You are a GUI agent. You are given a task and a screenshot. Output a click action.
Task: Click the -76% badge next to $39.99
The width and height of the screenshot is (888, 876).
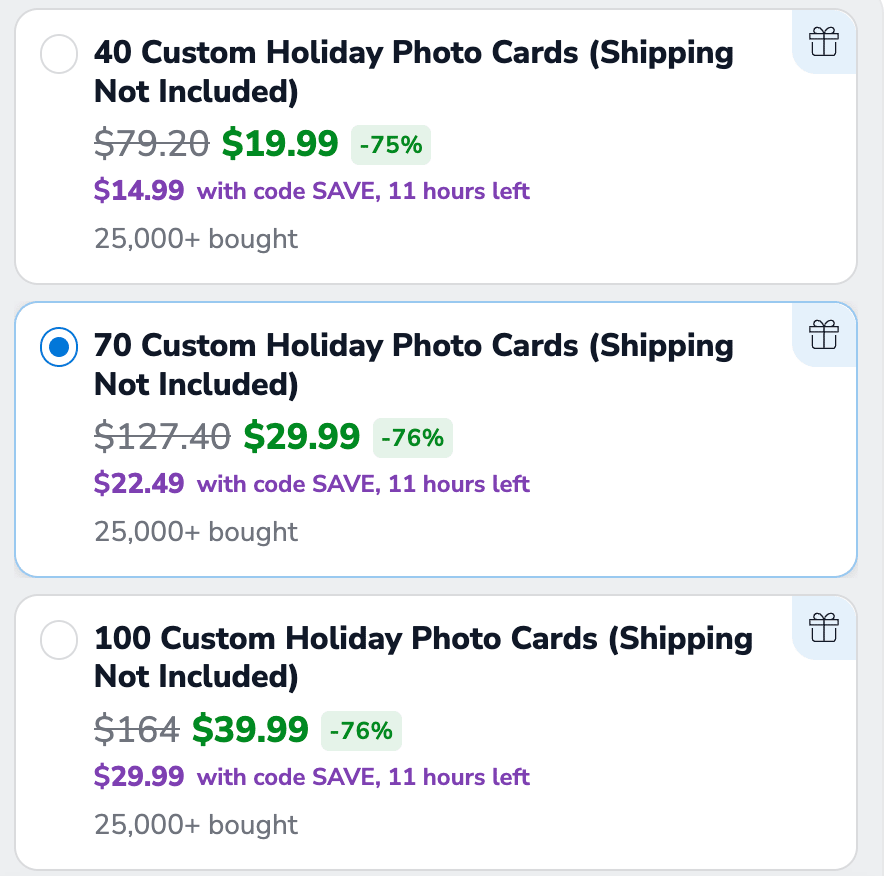tap(361, 731)
